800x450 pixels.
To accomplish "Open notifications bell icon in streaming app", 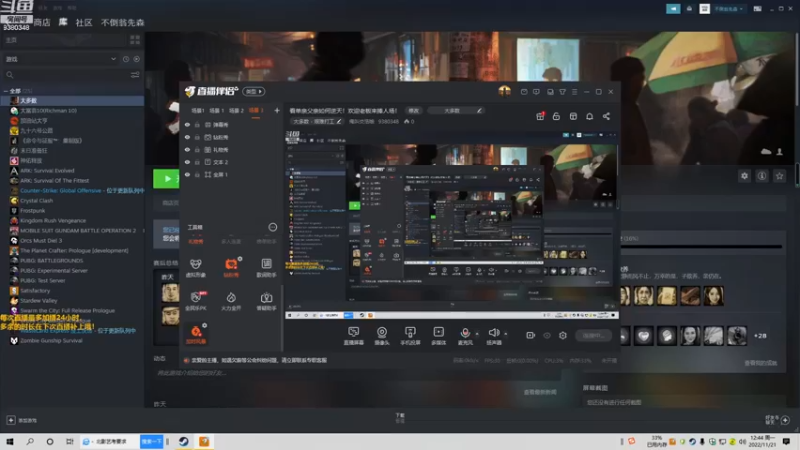I will (x=589, y=116).
